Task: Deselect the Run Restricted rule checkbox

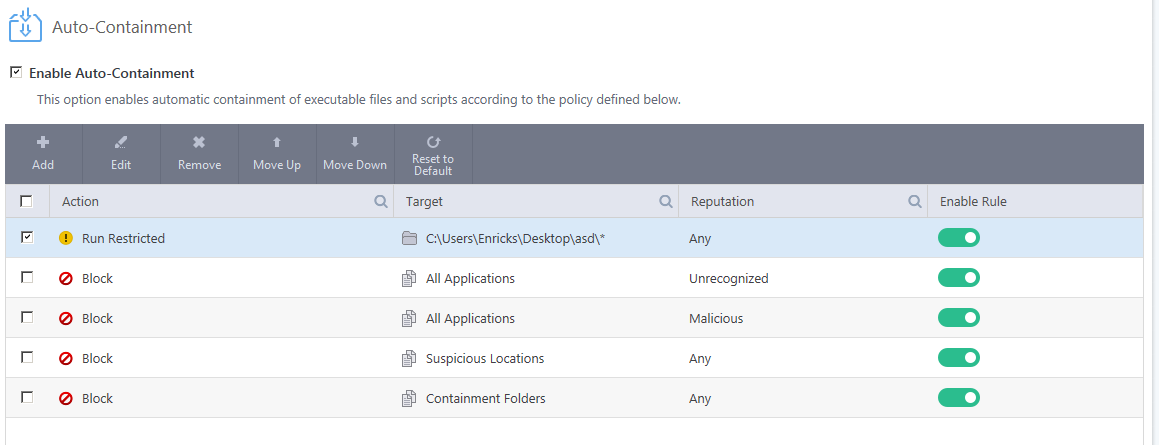Action: coord(27,238)
